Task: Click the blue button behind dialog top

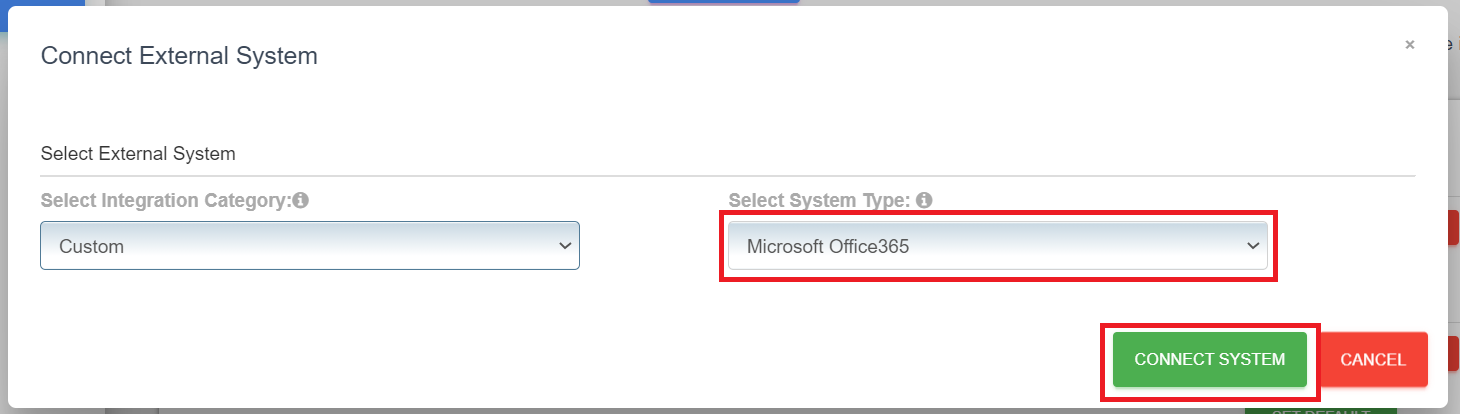Action: (723, 2)
